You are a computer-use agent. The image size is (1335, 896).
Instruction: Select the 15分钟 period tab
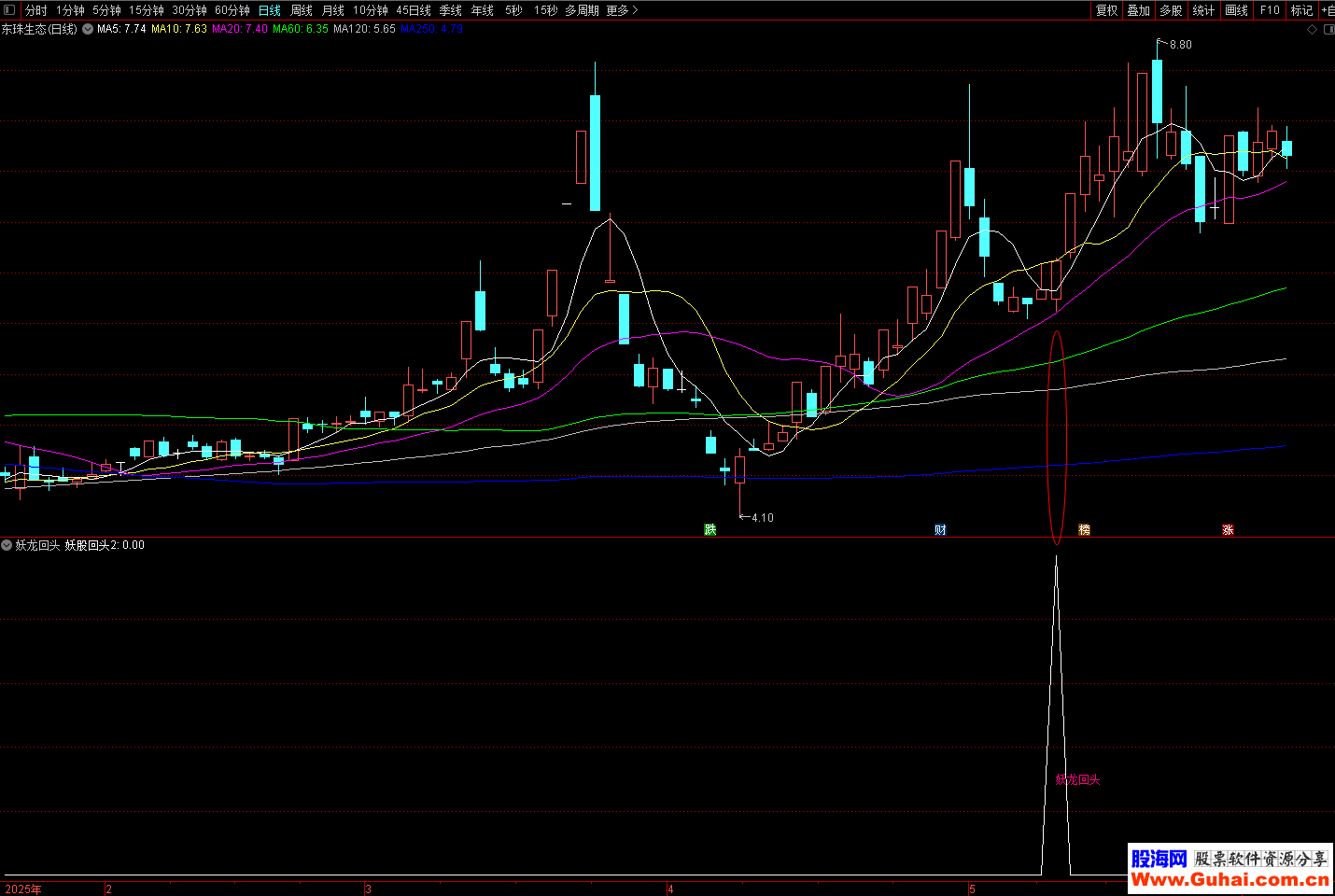(147, 10)
